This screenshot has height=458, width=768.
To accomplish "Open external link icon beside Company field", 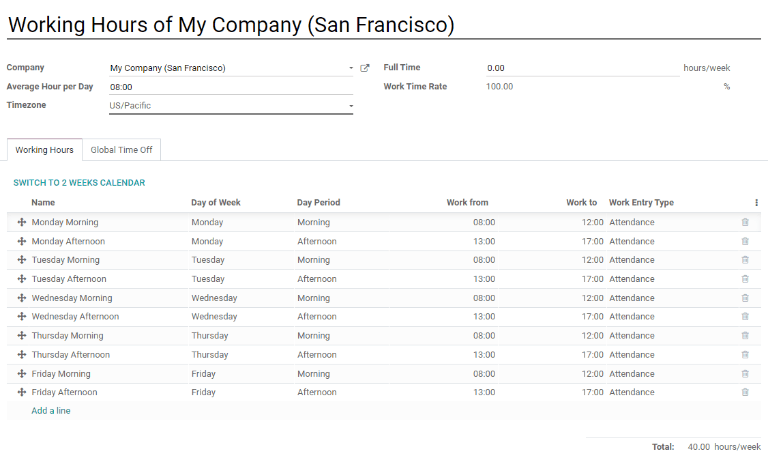I will [x=365, y=68].
